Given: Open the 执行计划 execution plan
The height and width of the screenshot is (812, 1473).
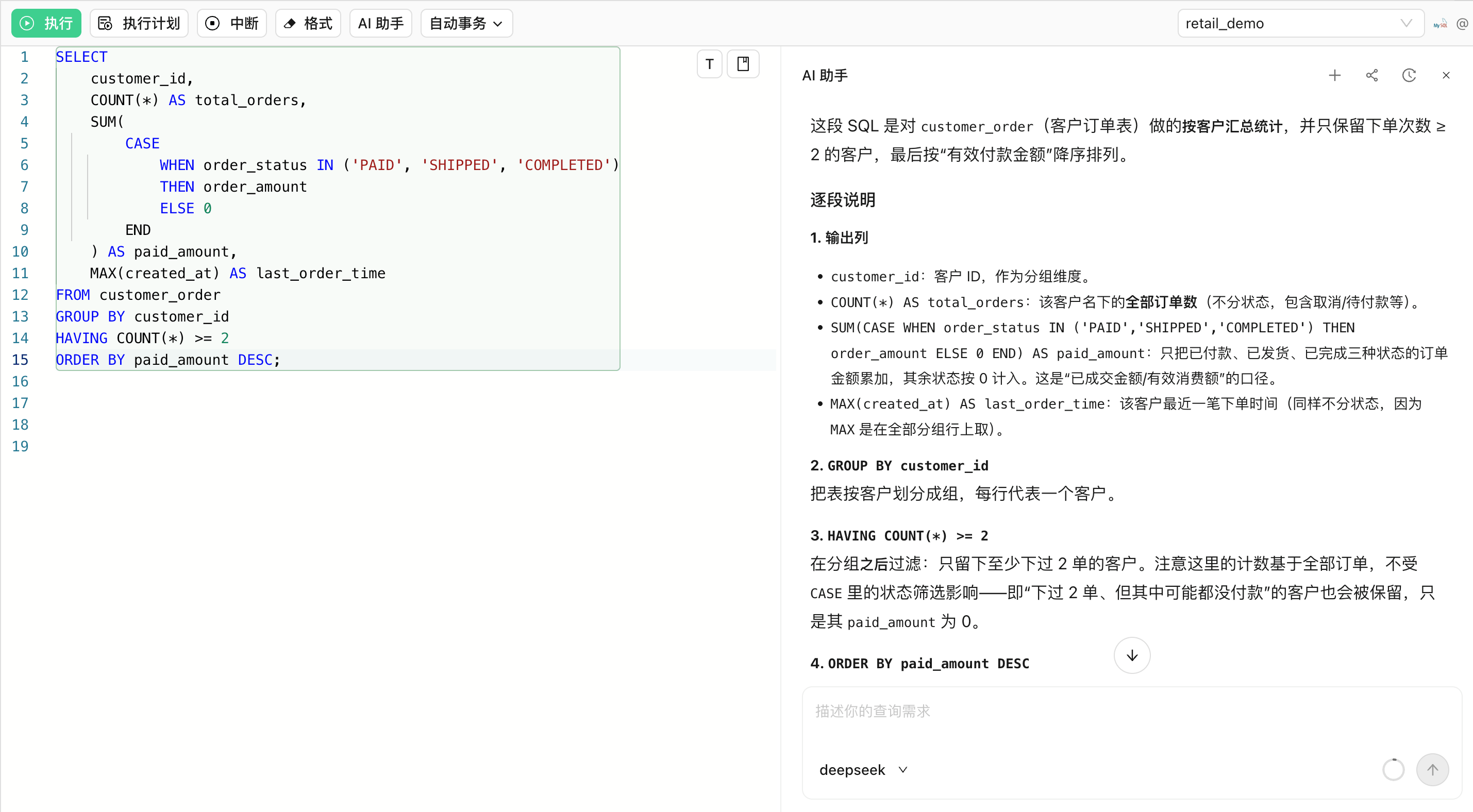Looking at the screenshot, I should tap(139, 24).
